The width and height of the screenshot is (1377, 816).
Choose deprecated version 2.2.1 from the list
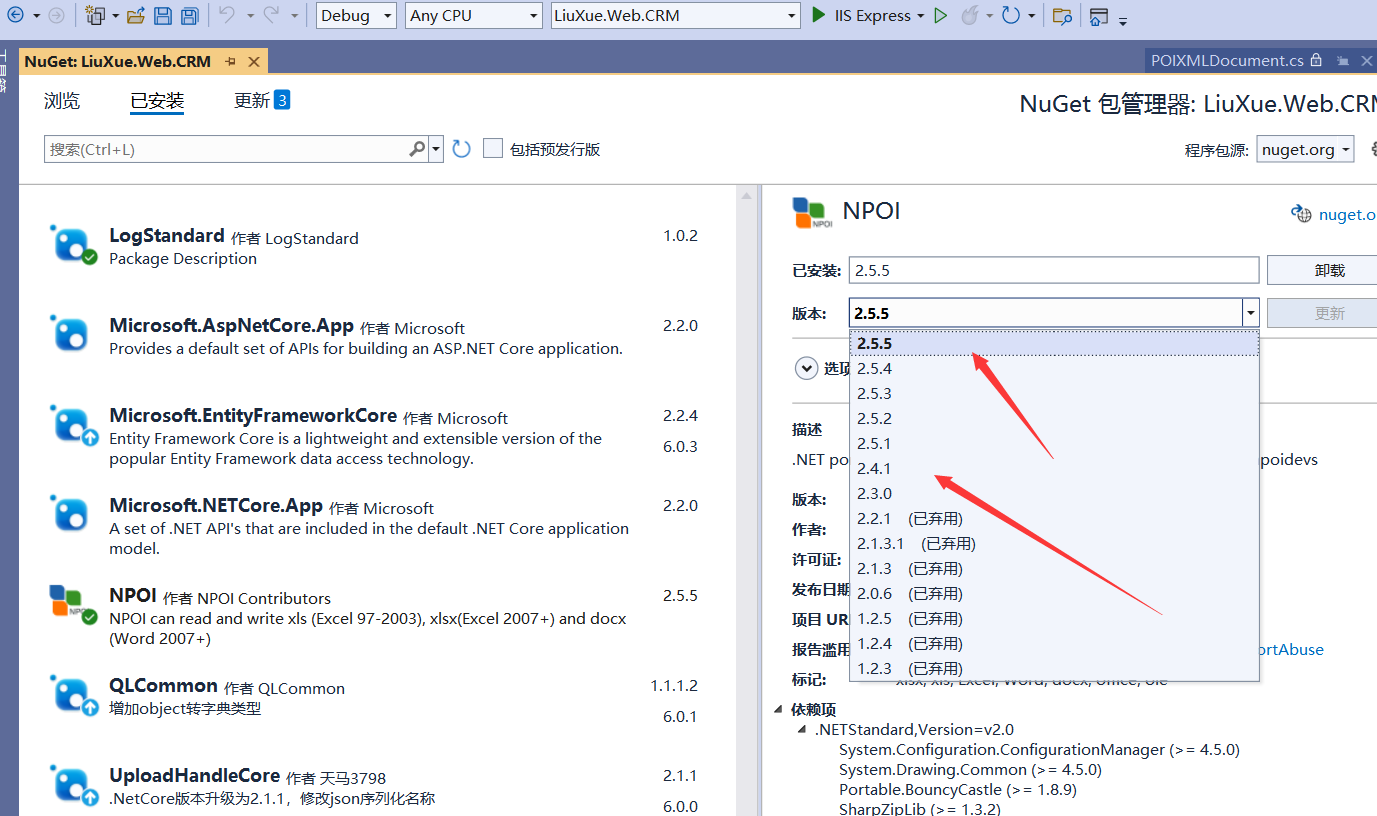tap(1054, 518)
